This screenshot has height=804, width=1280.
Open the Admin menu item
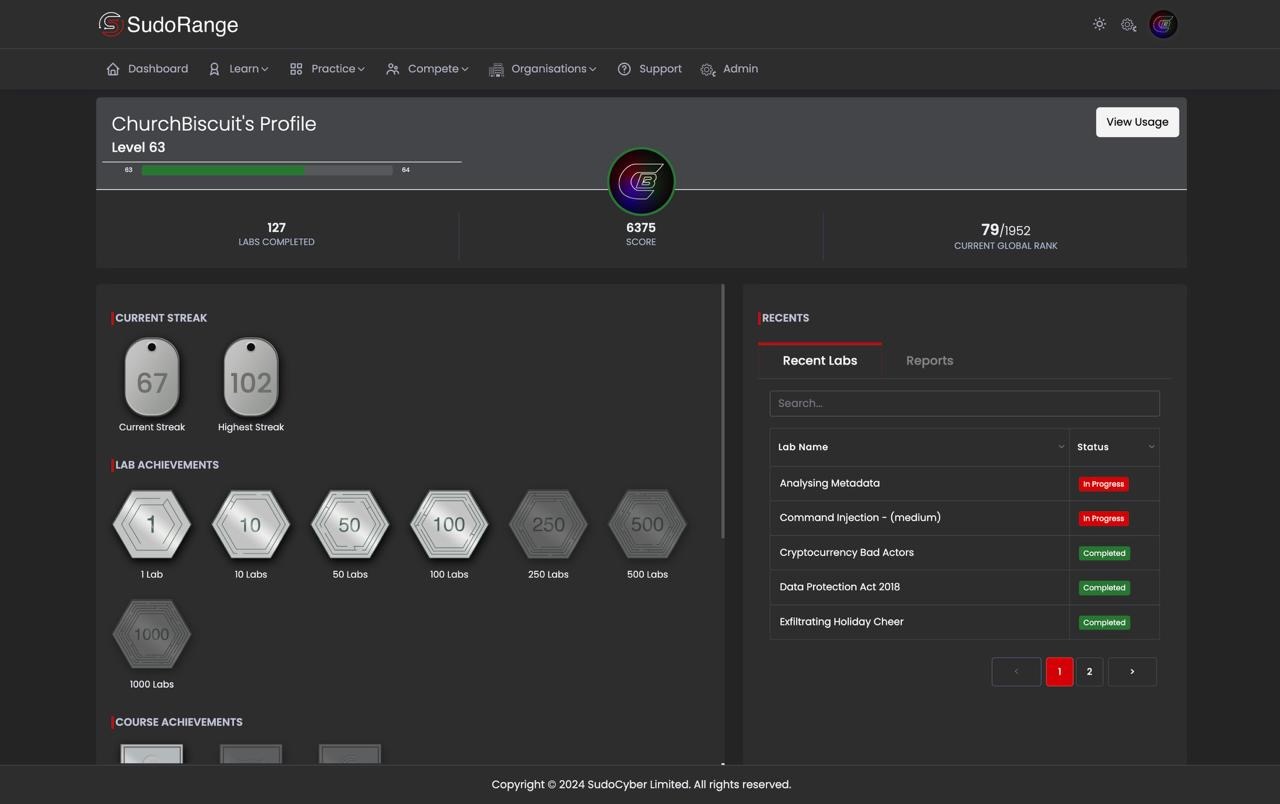click(x=730, y=69)
